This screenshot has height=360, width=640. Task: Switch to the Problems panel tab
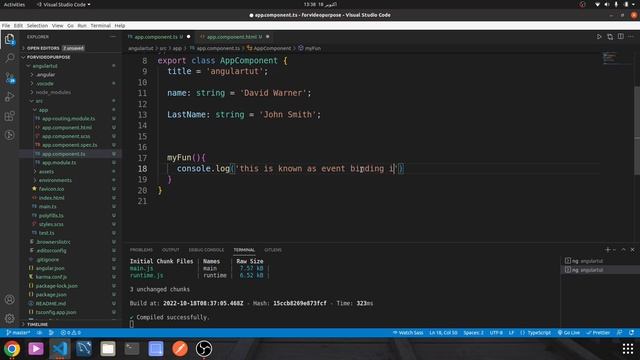(x=141, y=250)
